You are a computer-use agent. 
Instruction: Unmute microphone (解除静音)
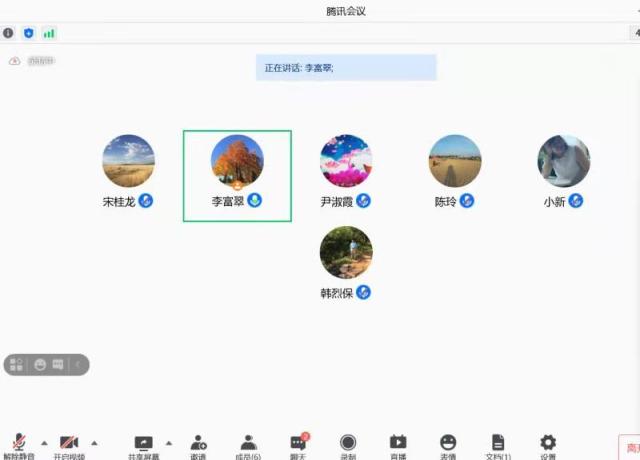tap(19, 444)
